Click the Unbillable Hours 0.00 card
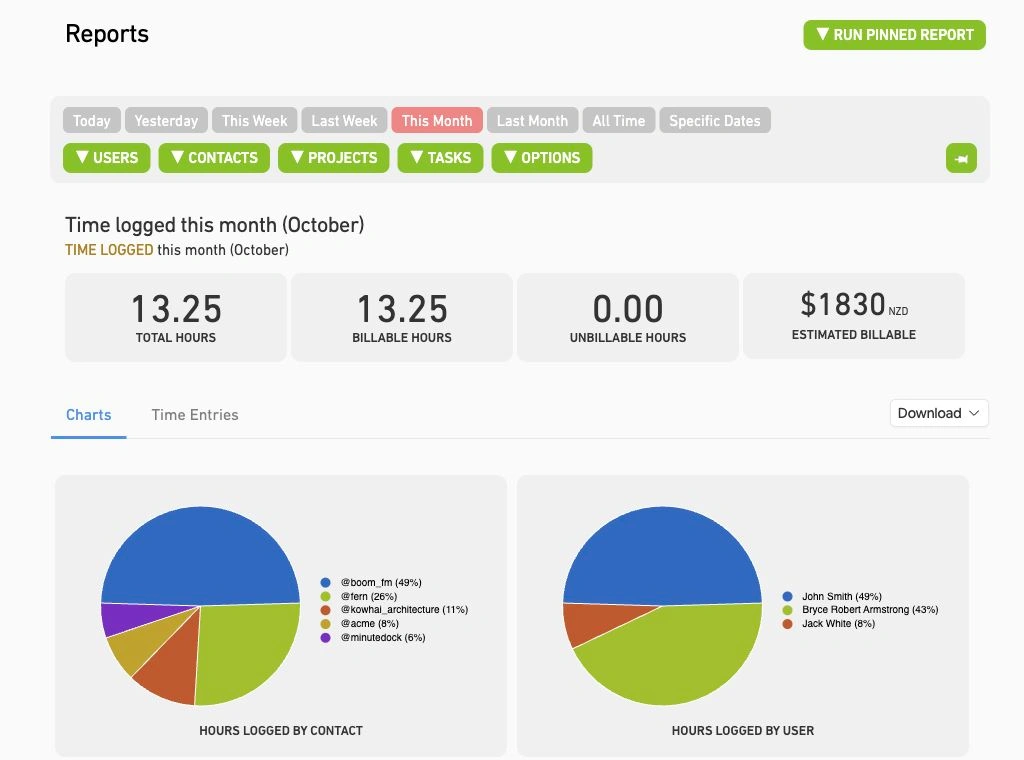Viewport: 1024px width, 760px height. pyautogui.click(x=628, y=317)
